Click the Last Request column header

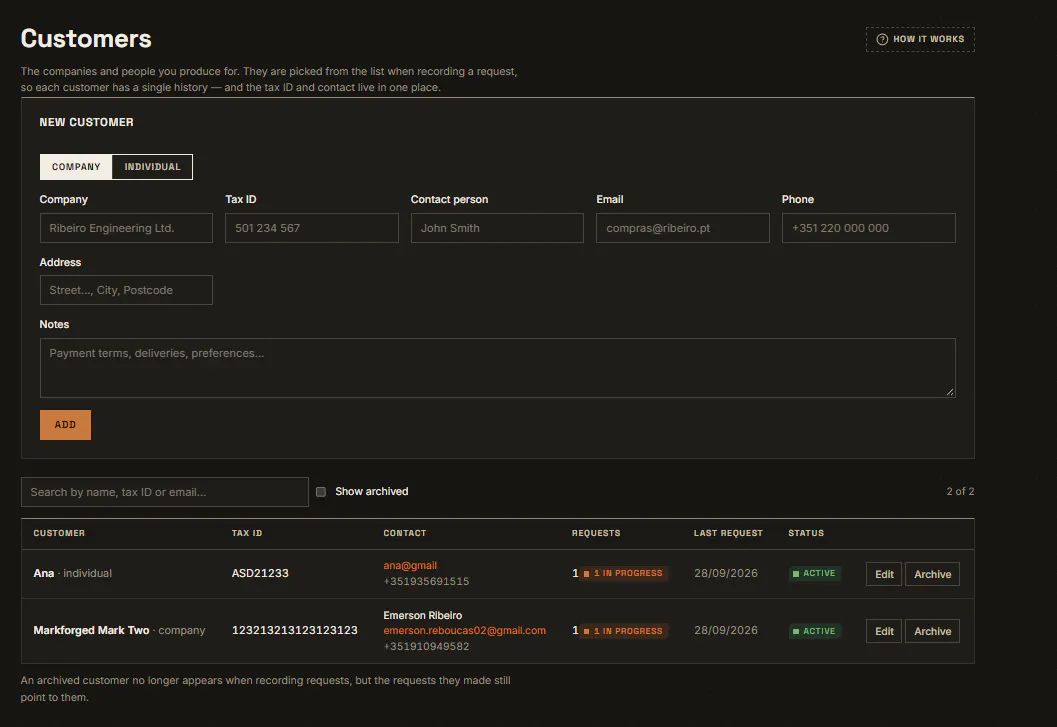(x=728, y=533)
